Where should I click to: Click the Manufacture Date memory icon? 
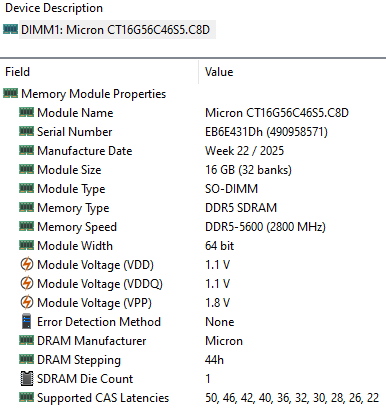point(26,151)
